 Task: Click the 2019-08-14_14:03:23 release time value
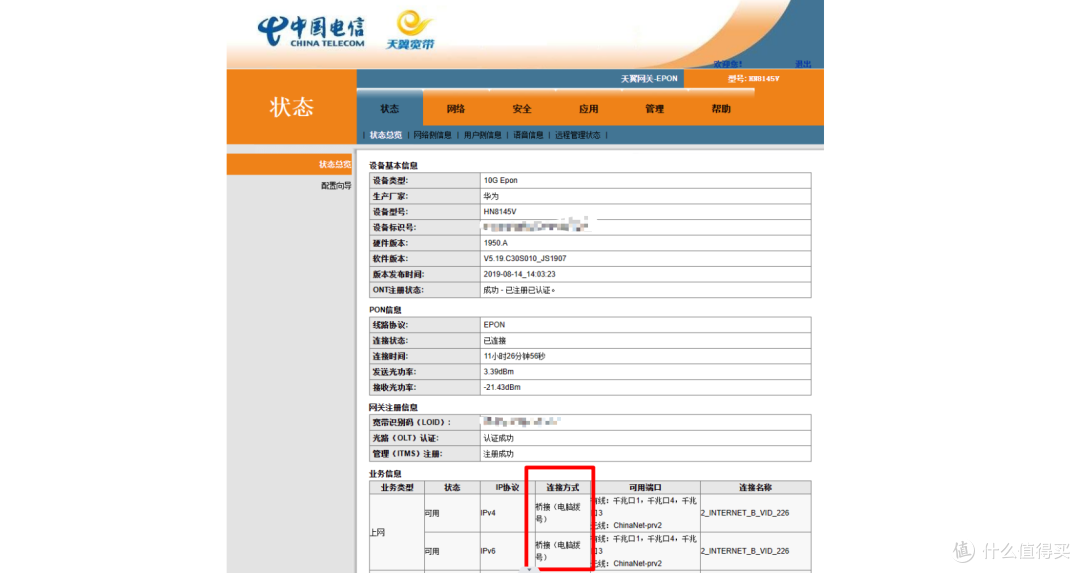click(519, 274)
